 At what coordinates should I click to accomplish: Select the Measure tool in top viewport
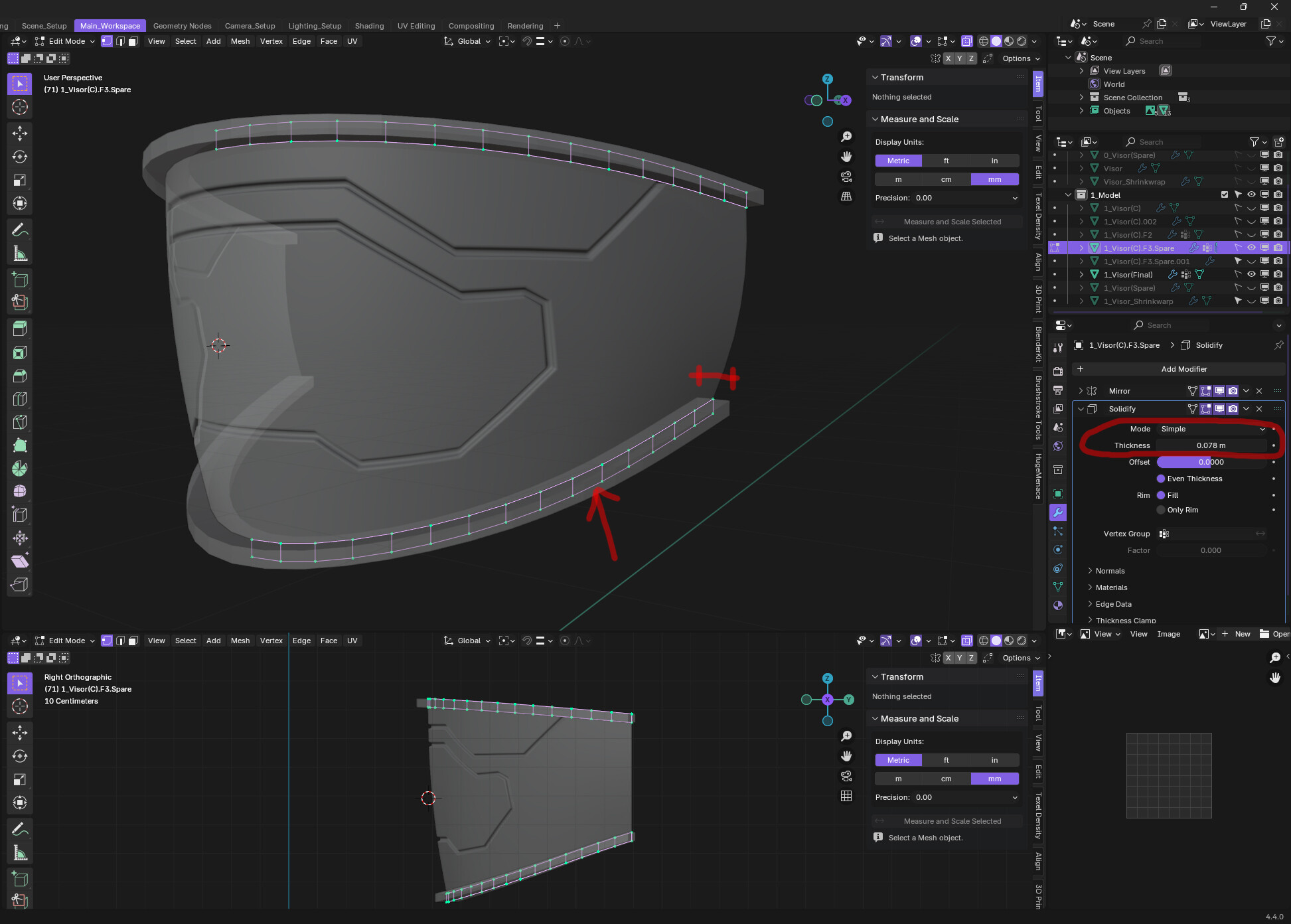click(20, 254)
